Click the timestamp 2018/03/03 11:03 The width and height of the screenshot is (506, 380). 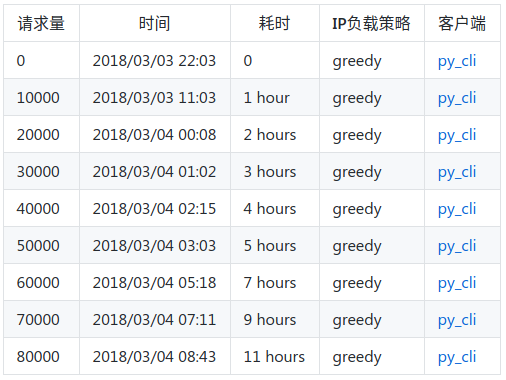coord(154,98)
